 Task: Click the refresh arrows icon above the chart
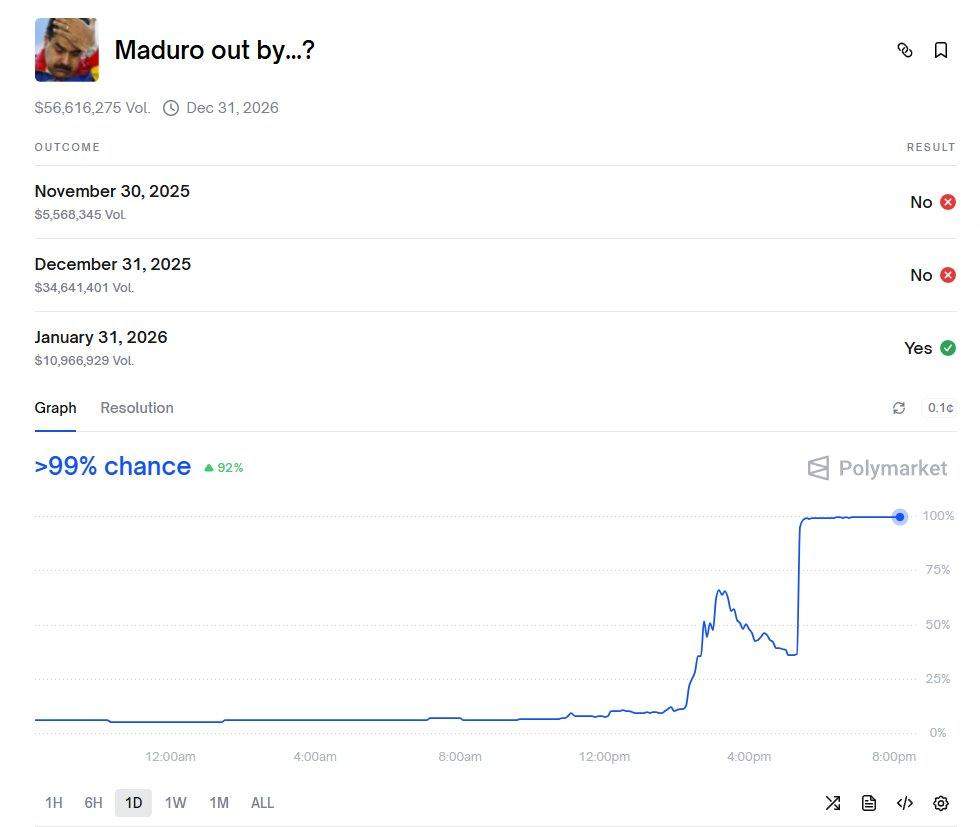coord(899,408)
